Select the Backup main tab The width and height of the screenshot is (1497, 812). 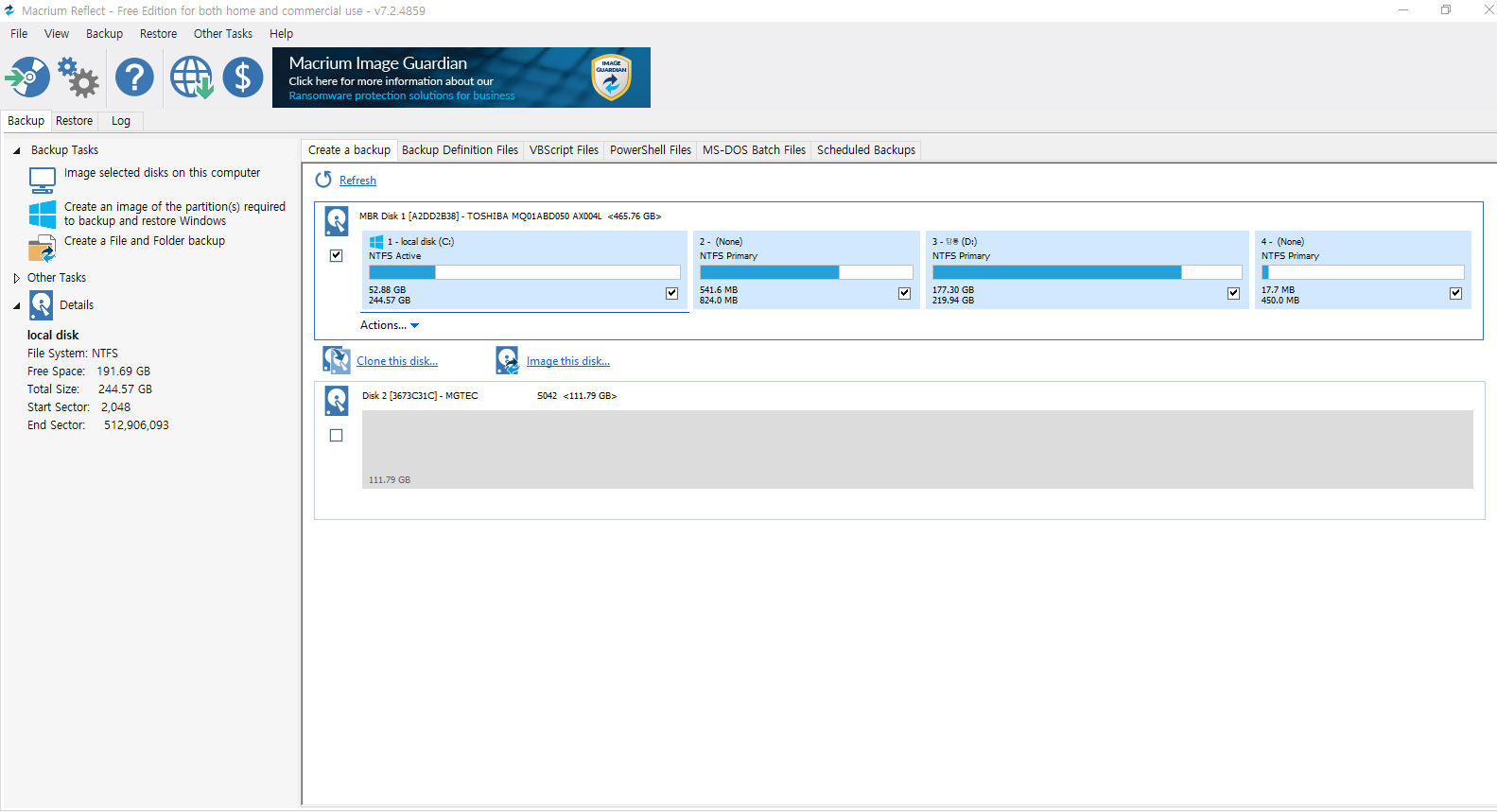[x=26, y=121]
